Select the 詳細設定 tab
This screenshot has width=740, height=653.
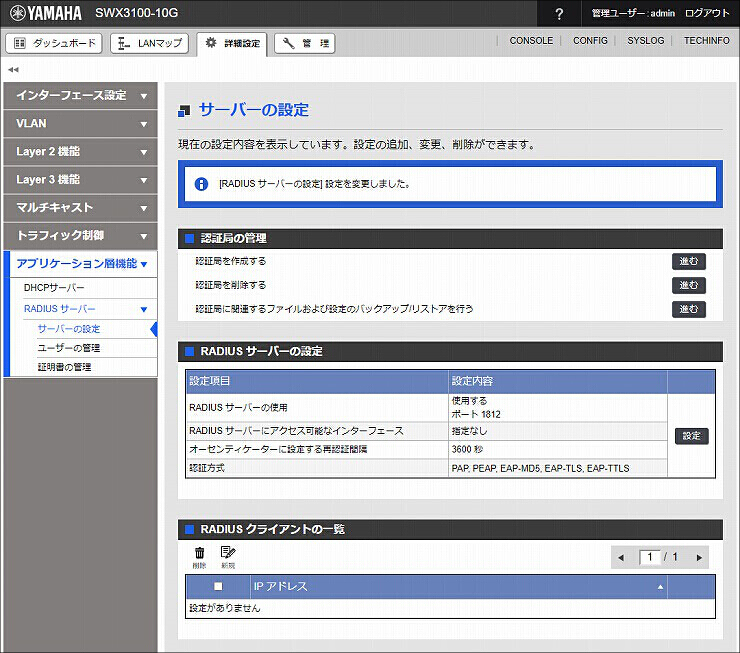pos(232,43)
